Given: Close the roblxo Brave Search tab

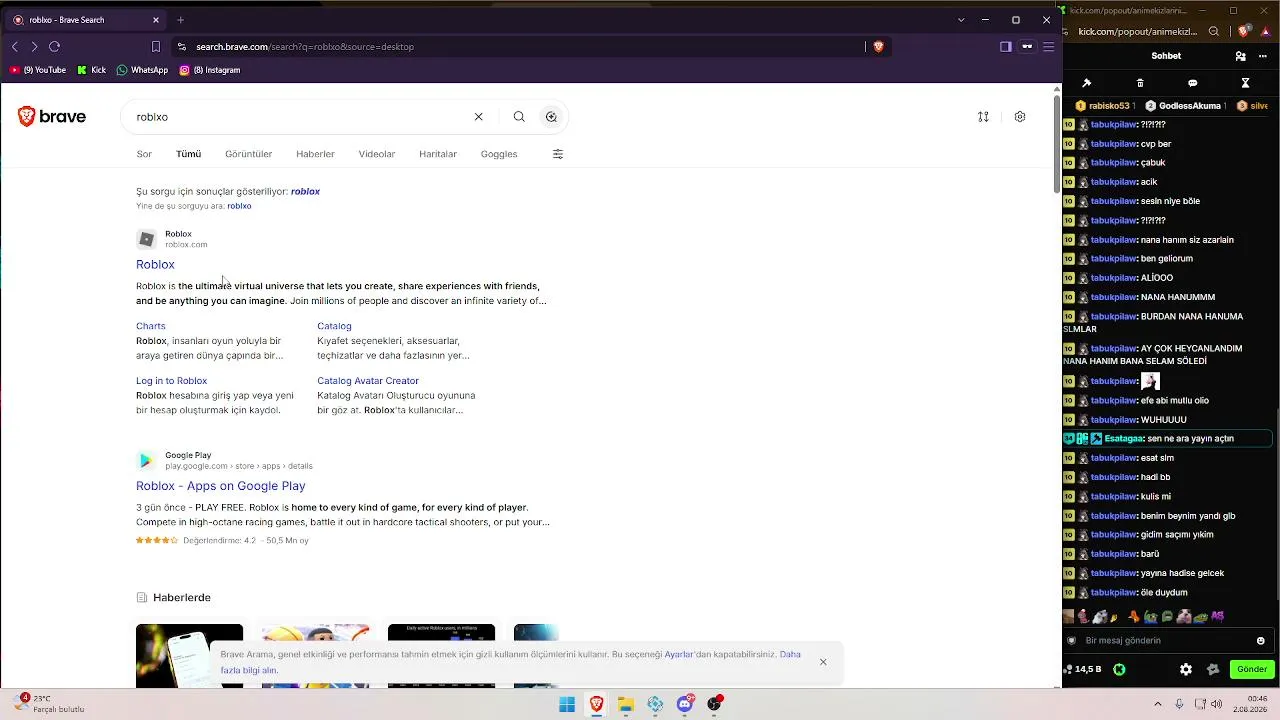Looking at the screenshot, I should (156, 20).
